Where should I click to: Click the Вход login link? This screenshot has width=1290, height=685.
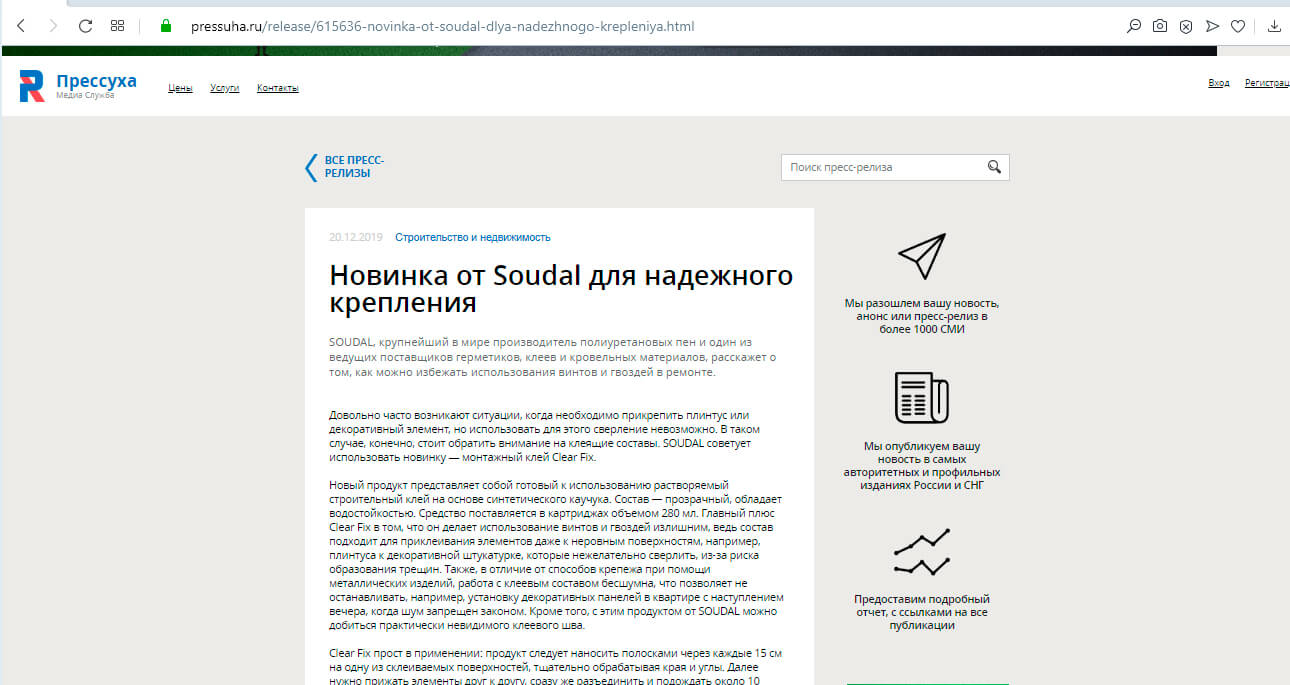(x=1219, y=83)
